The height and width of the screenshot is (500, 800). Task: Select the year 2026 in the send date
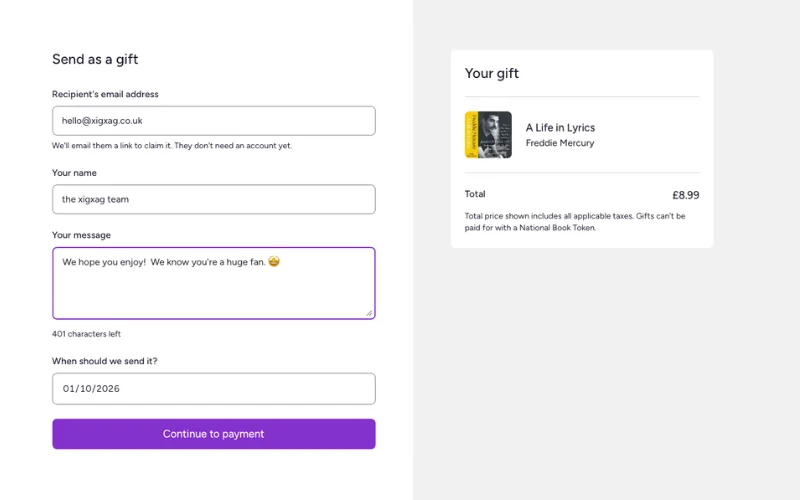108,389
